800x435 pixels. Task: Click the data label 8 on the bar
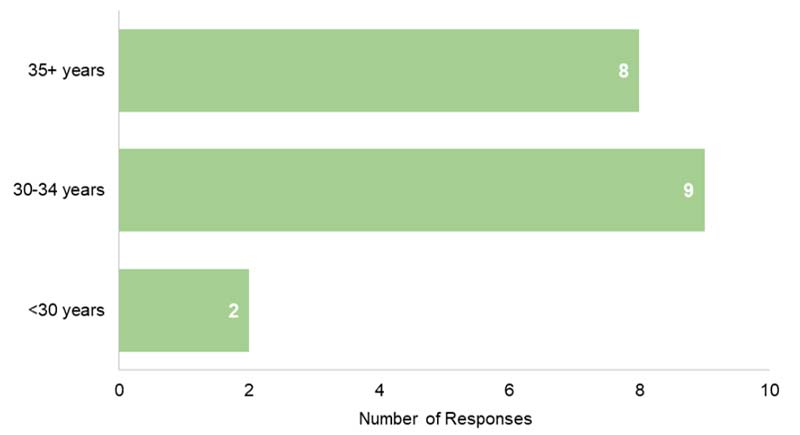tap(623, 70)
